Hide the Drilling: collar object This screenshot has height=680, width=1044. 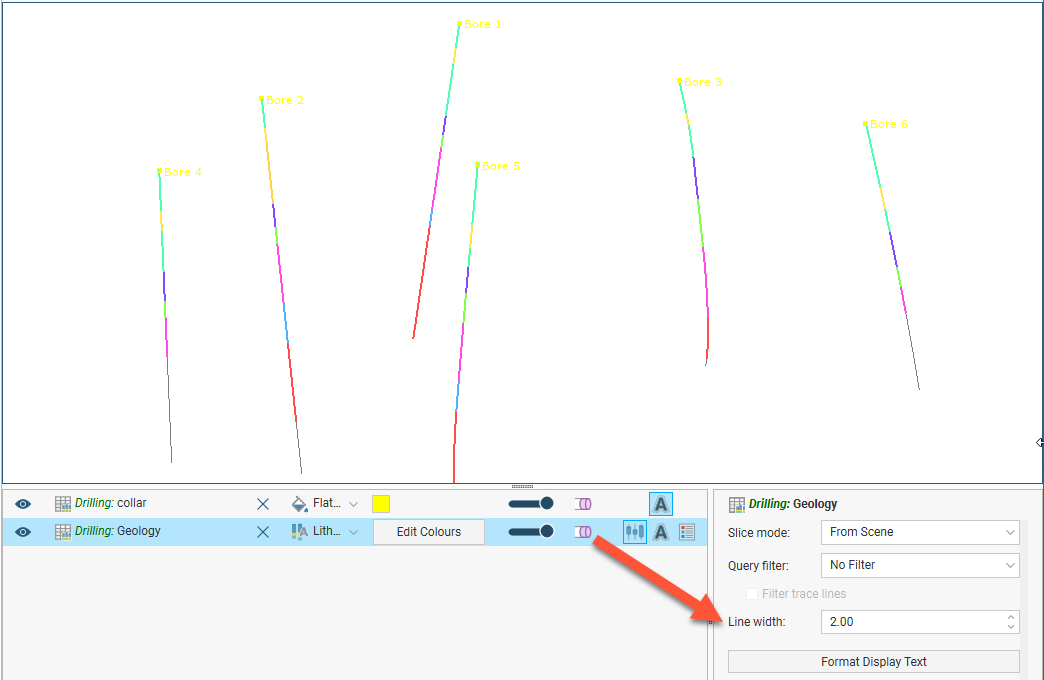23,504
